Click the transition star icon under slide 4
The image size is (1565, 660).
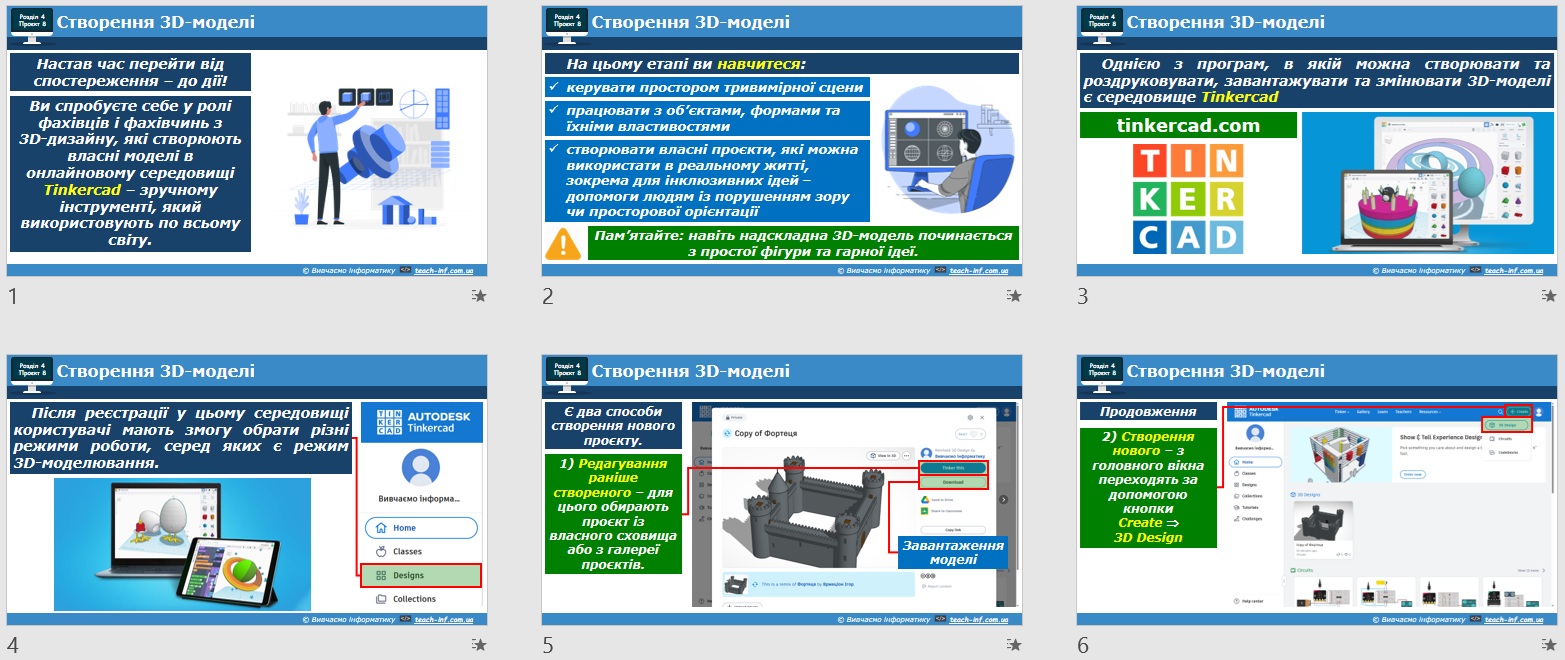pyautogui.click(x=479, y=645)
